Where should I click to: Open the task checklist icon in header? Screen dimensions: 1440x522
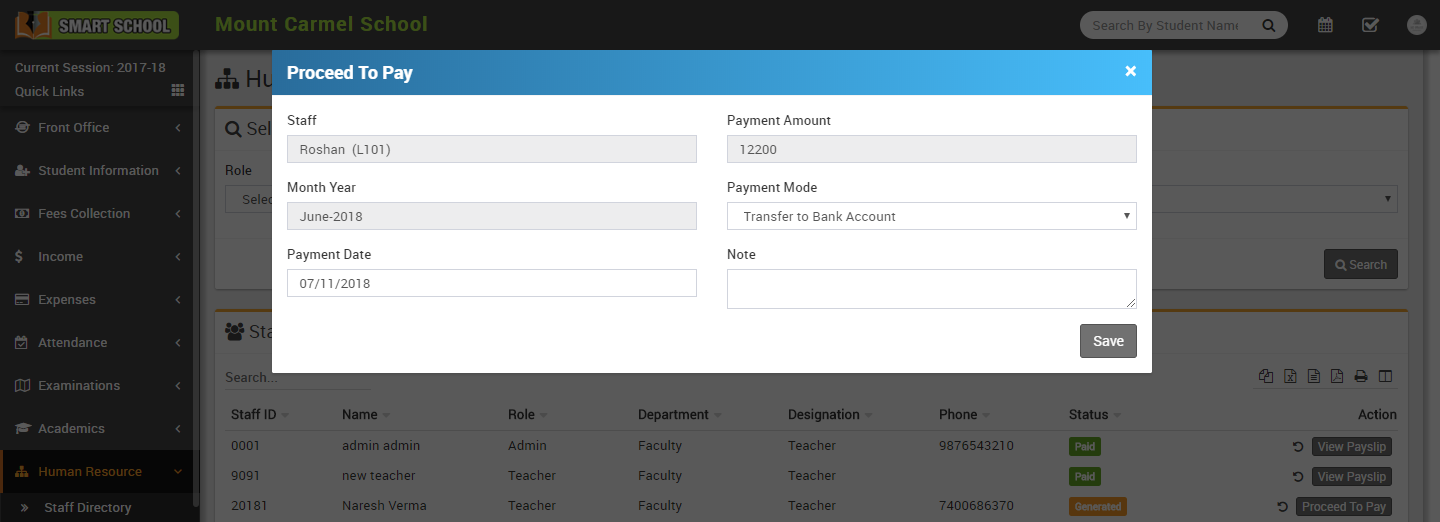1370,25
